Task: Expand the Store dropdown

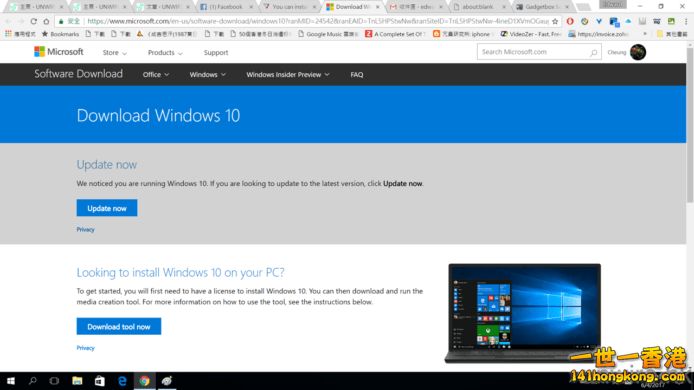Action: [115, 53]
